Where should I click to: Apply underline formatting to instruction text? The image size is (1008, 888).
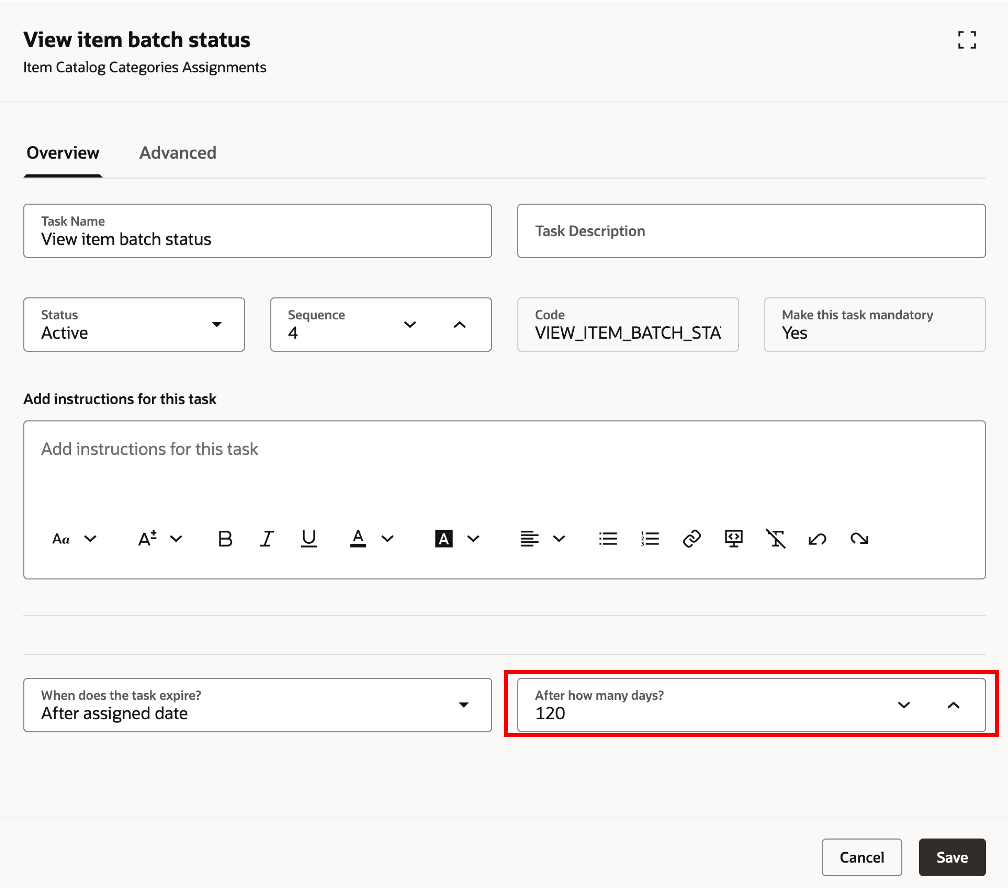(x=308, y=538)
